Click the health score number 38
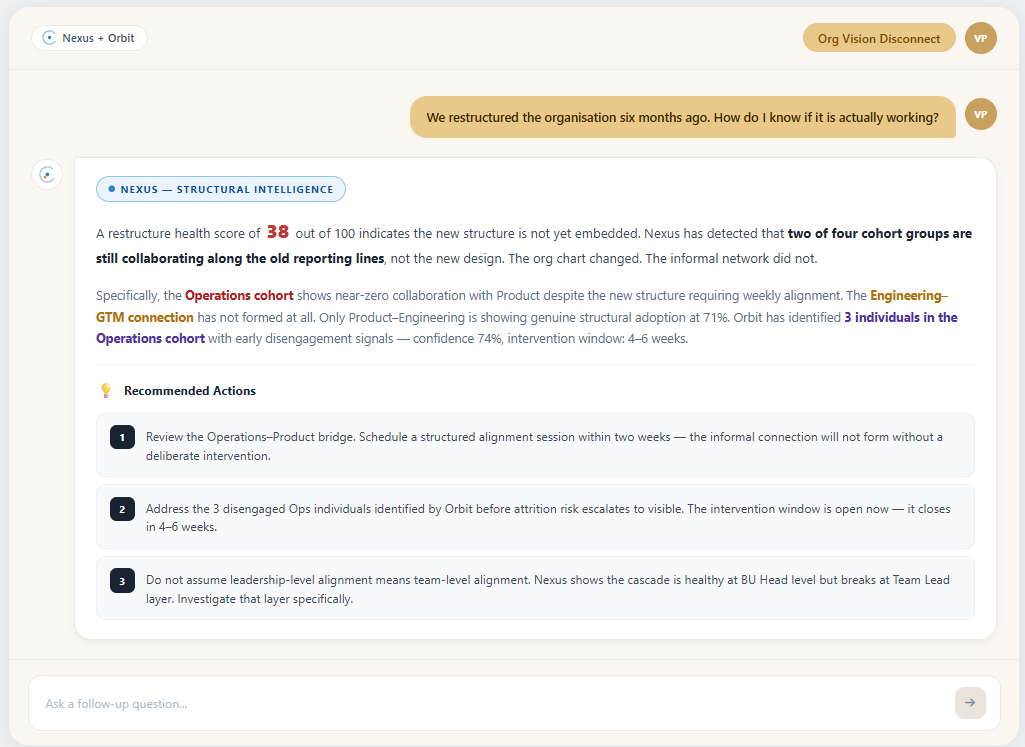Viewport: 1025px width, 747px height. [x=278, y=232]
